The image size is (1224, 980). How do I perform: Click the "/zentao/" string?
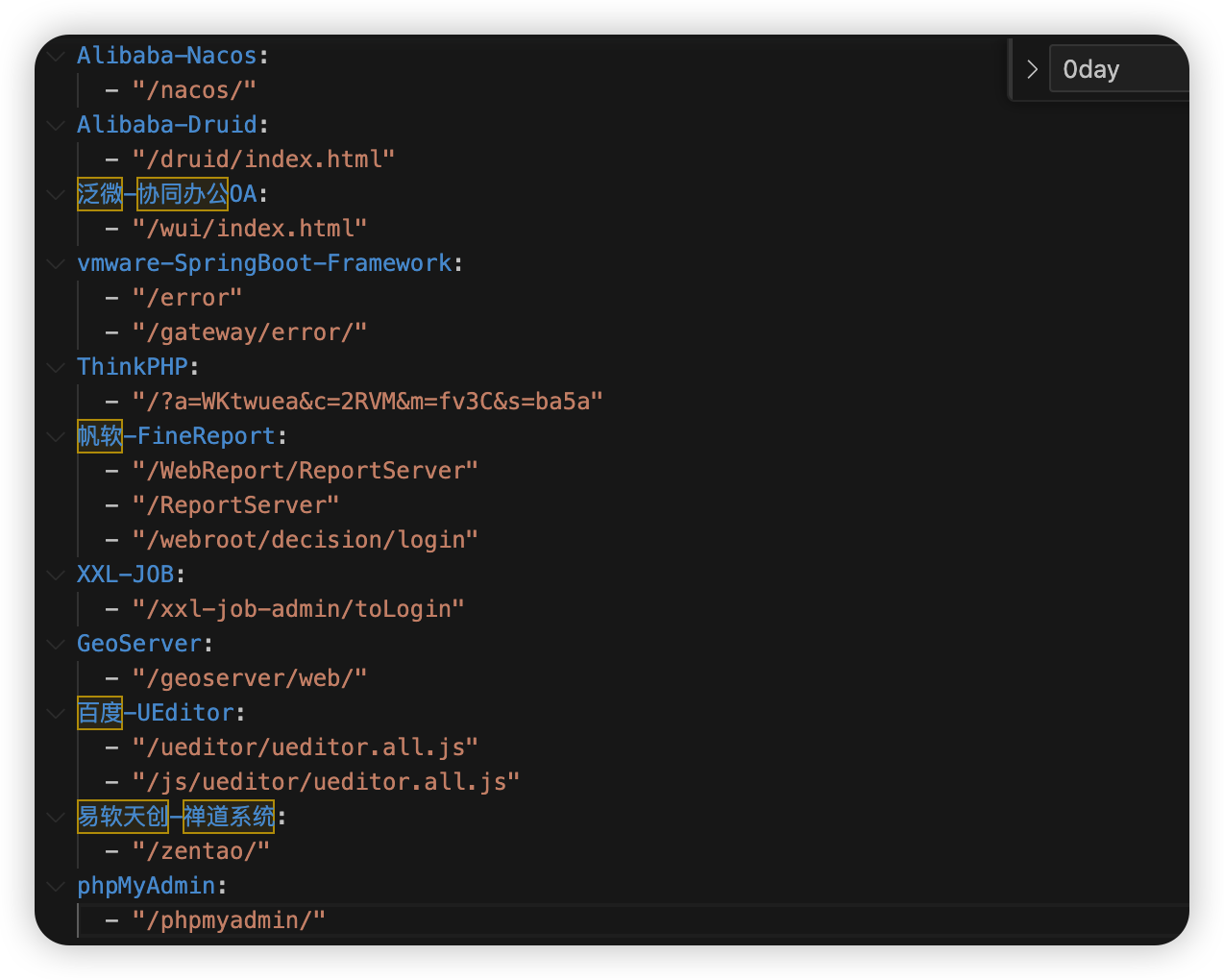tap(202, 851)
